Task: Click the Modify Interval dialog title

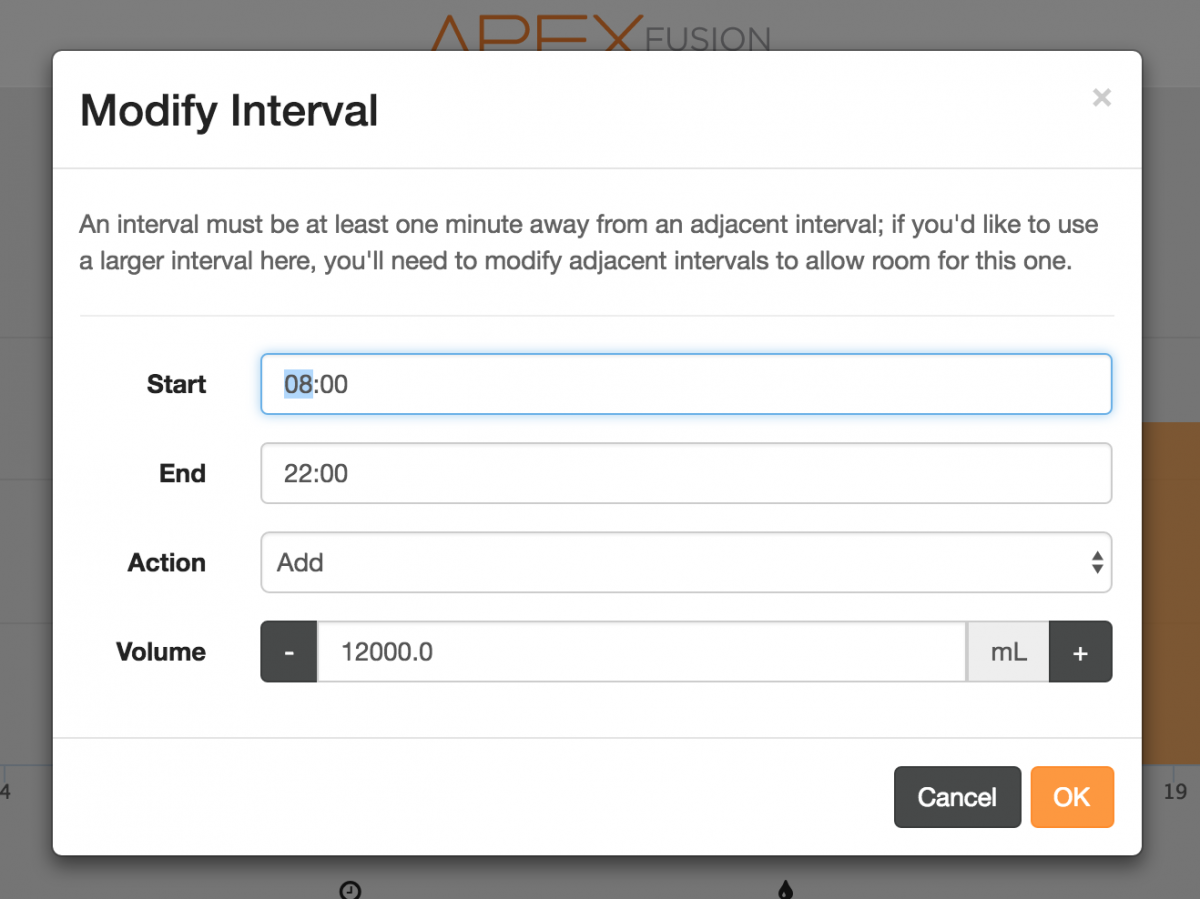Action: tap(229, 110)
